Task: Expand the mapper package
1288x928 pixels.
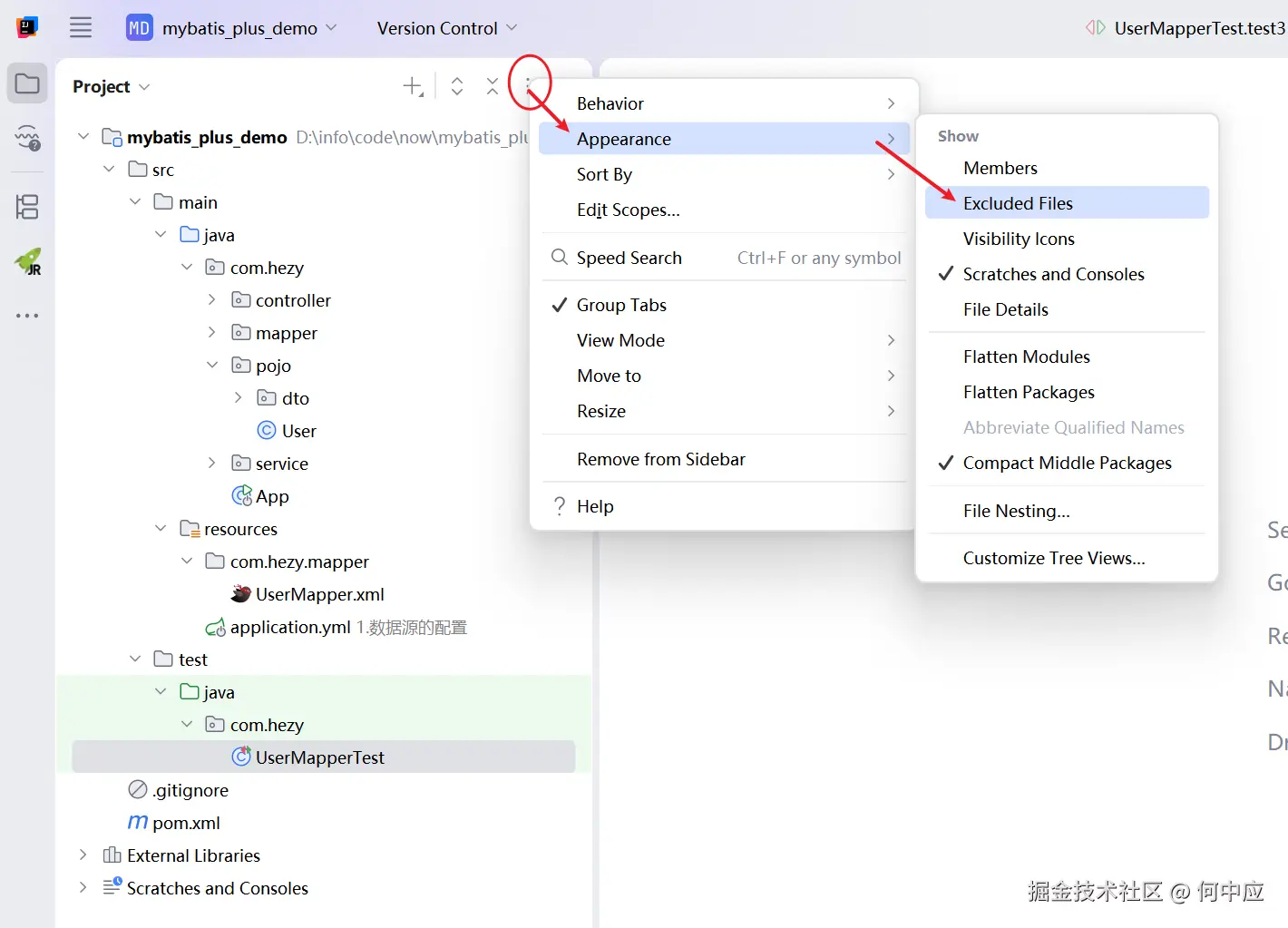Action: 211,332
